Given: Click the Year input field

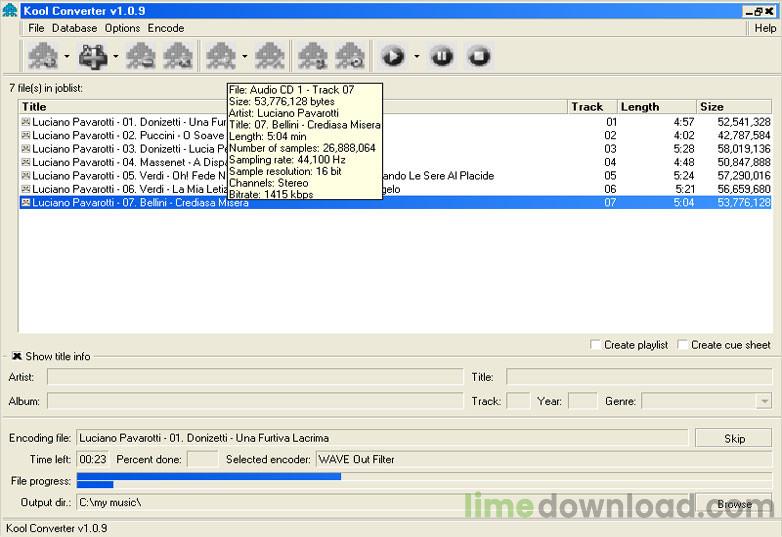Looking at the screenshot, I should point(583,401).
